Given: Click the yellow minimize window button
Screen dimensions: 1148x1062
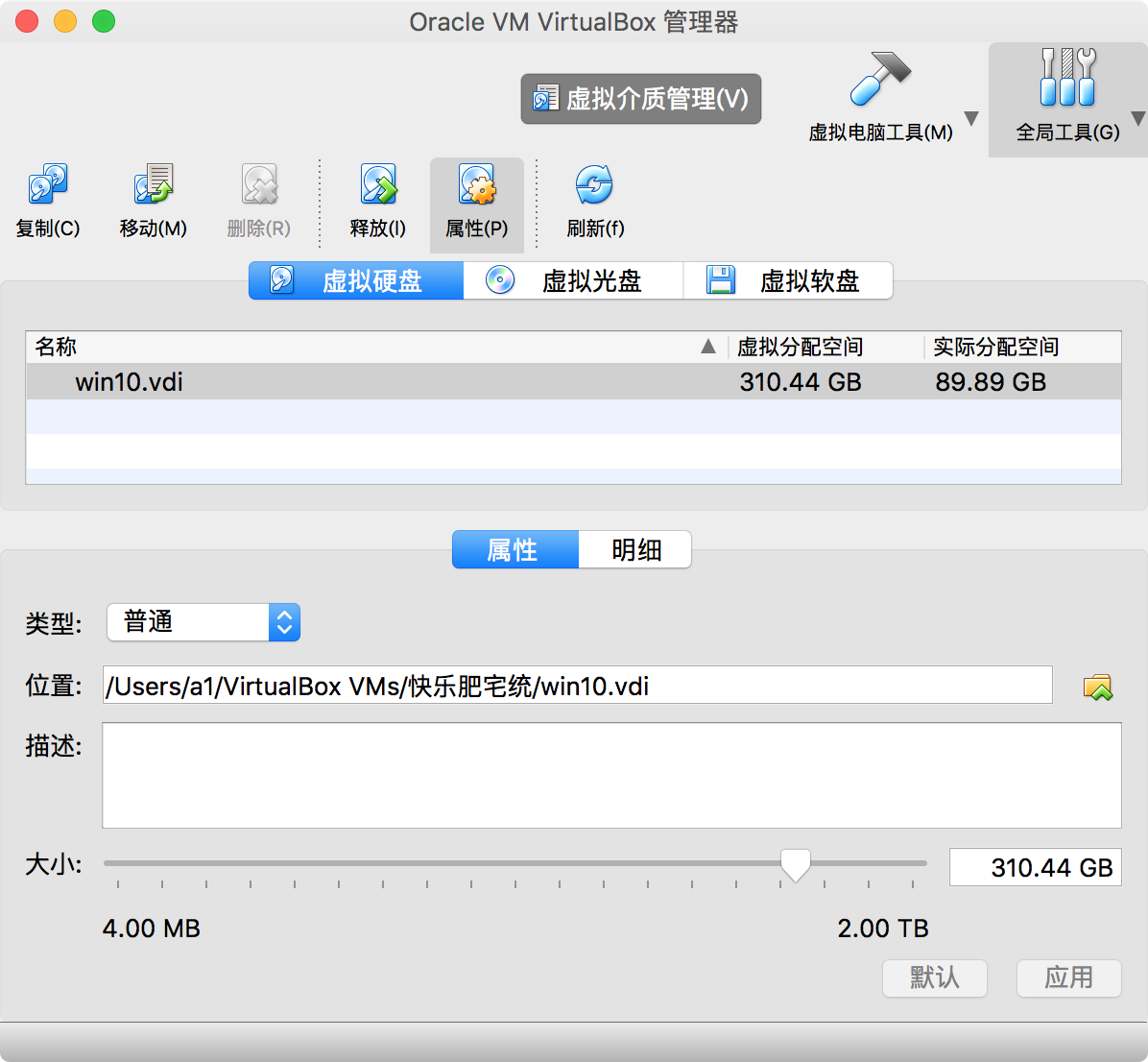Looking at the screenshot, I should click(x=65, y=21).
